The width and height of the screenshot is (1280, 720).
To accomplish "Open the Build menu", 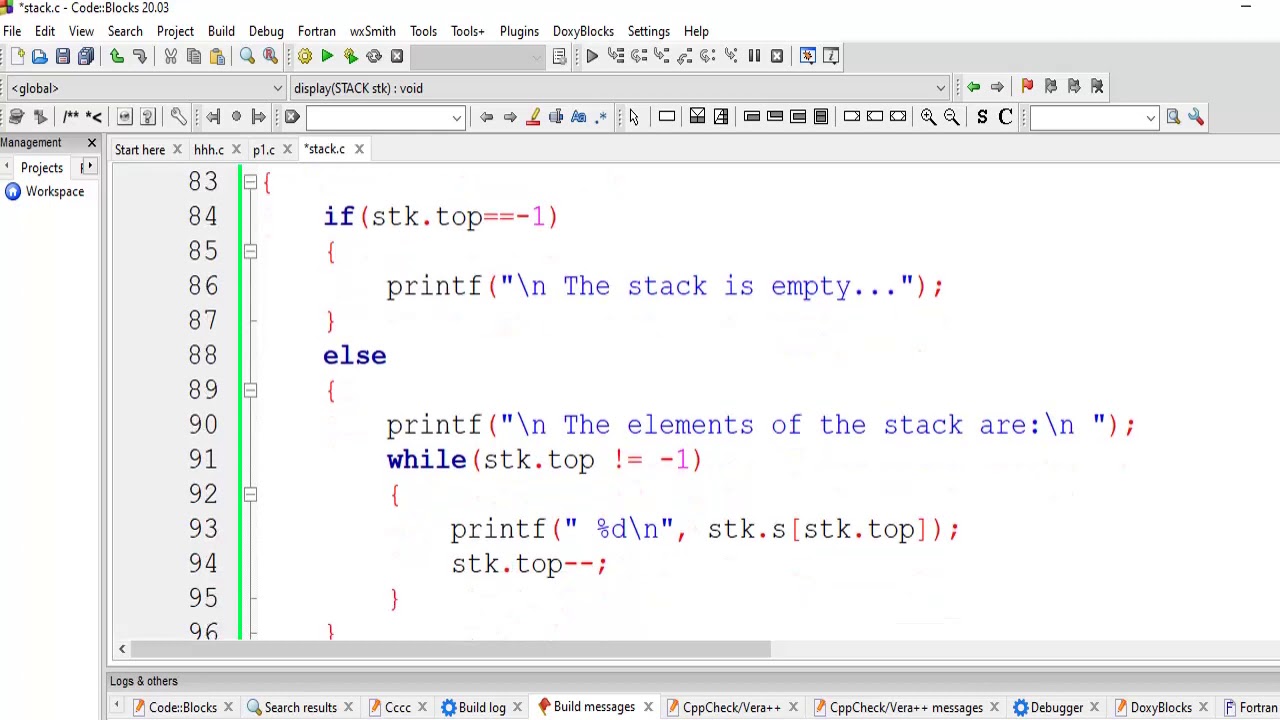I will click(221, 31).
